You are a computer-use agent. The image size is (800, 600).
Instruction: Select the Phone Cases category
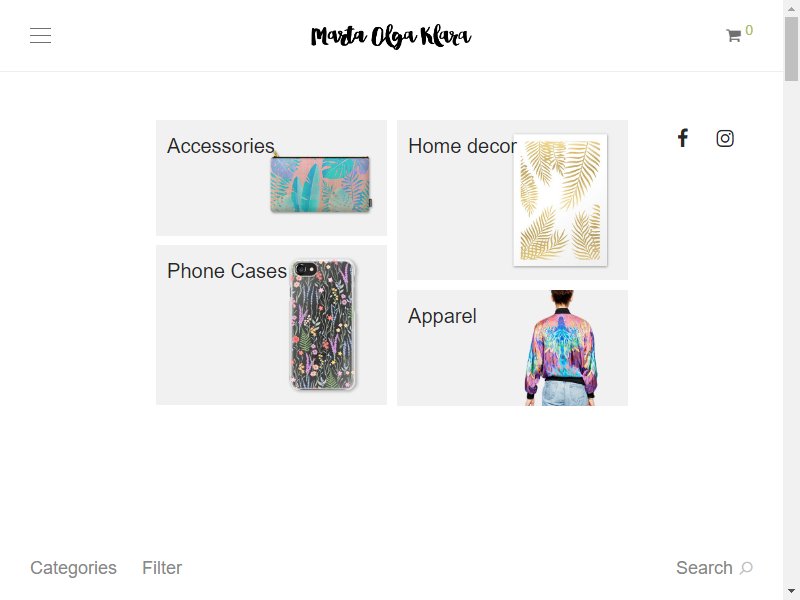tap(271, 325)
